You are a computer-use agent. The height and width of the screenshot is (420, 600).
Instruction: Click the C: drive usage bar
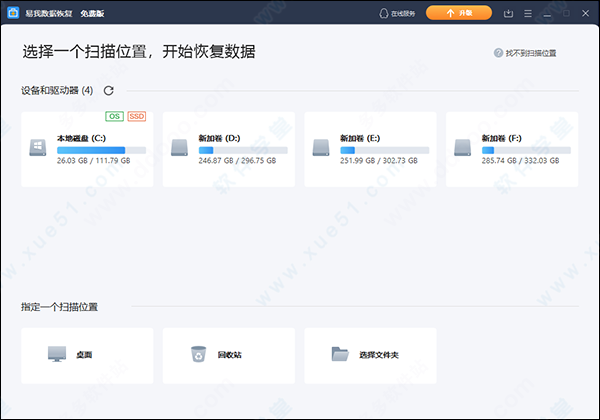click(101, 150)
